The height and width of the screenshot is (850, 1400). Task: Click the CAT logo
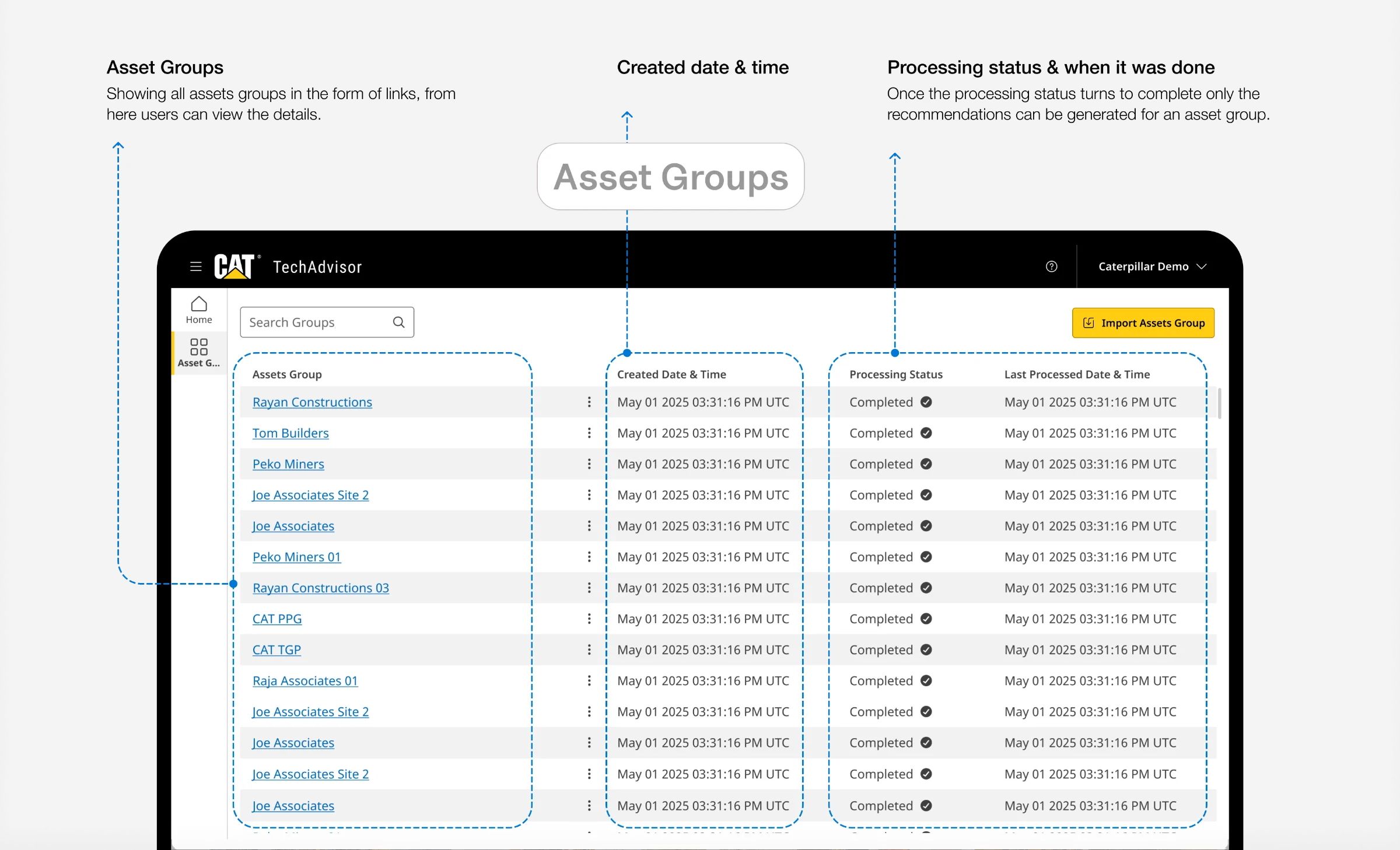click(x=236, y=266)
